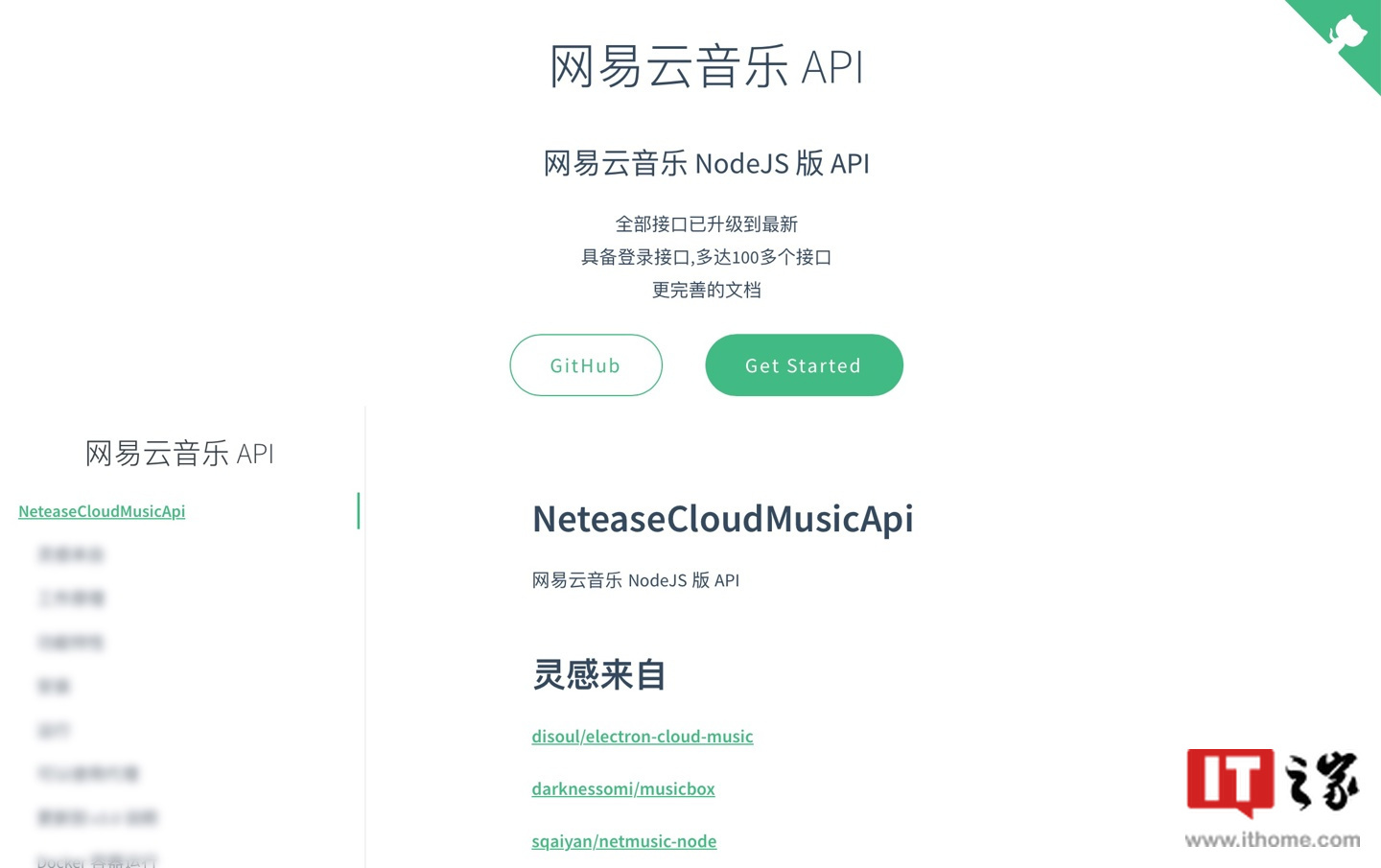Open the GitHub corner octocat icon
1381x868 pixels.
point(1346,34)
